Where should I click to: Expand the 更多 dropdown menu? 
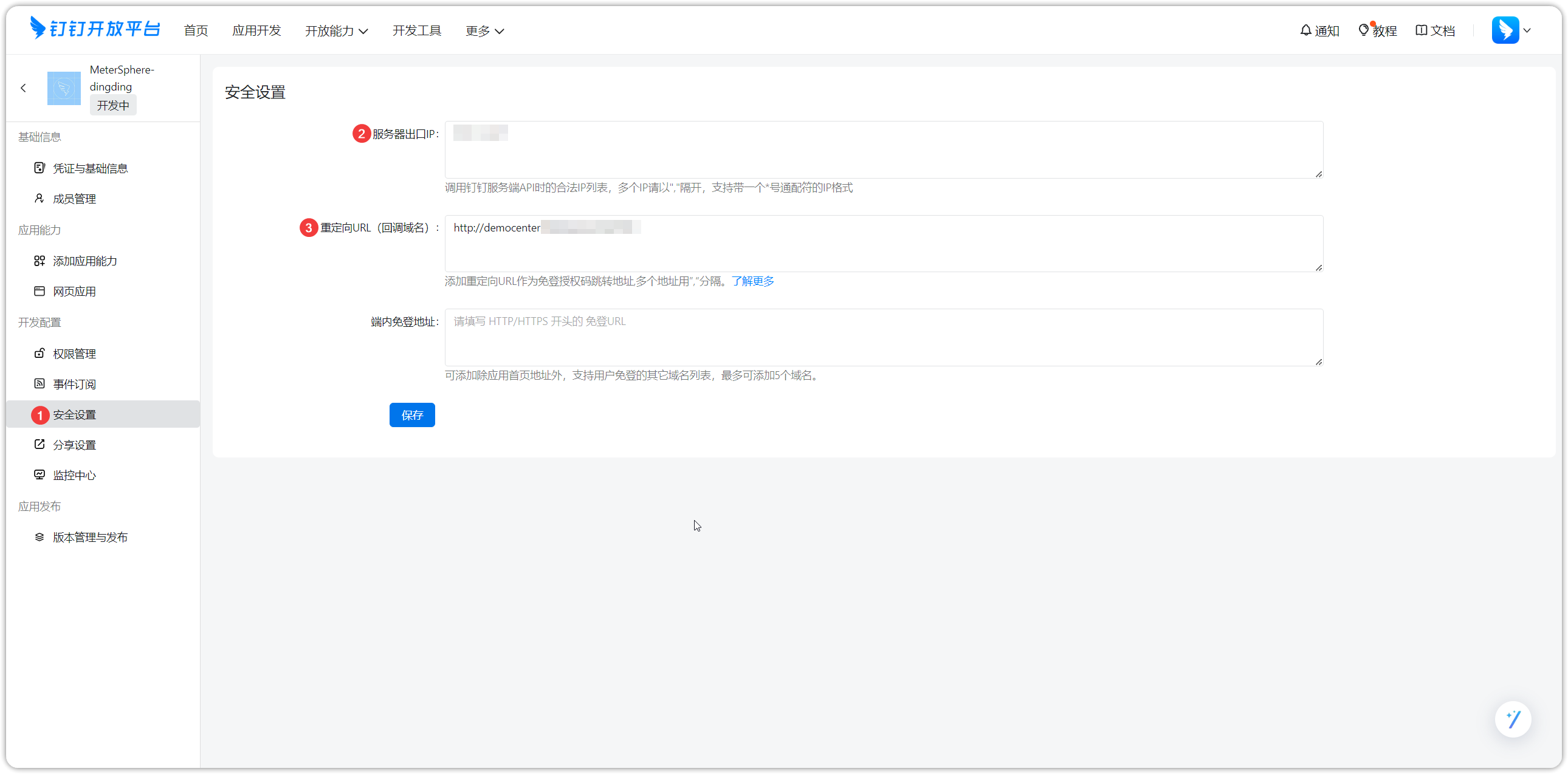tap(484, 30)
